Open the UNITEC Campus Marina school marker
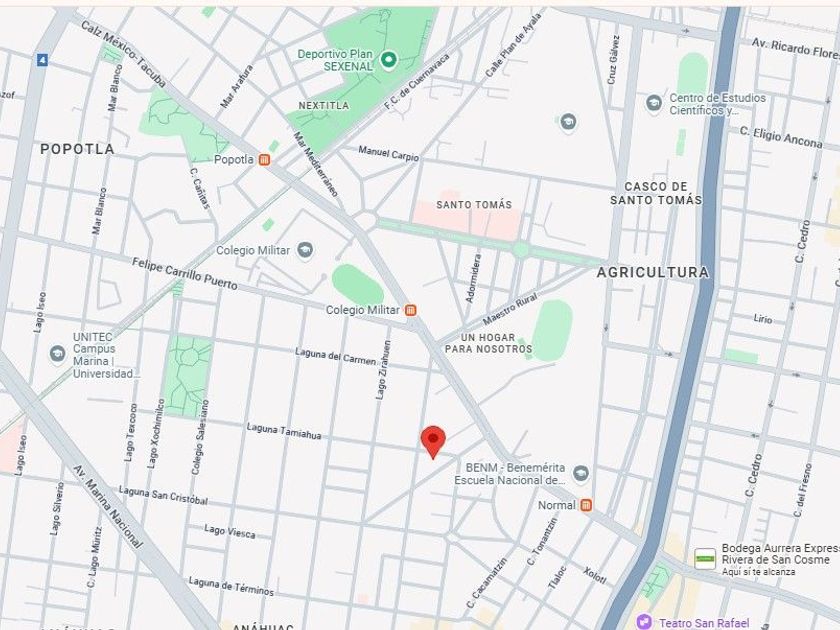840x630 pixels. pos(57,354)
